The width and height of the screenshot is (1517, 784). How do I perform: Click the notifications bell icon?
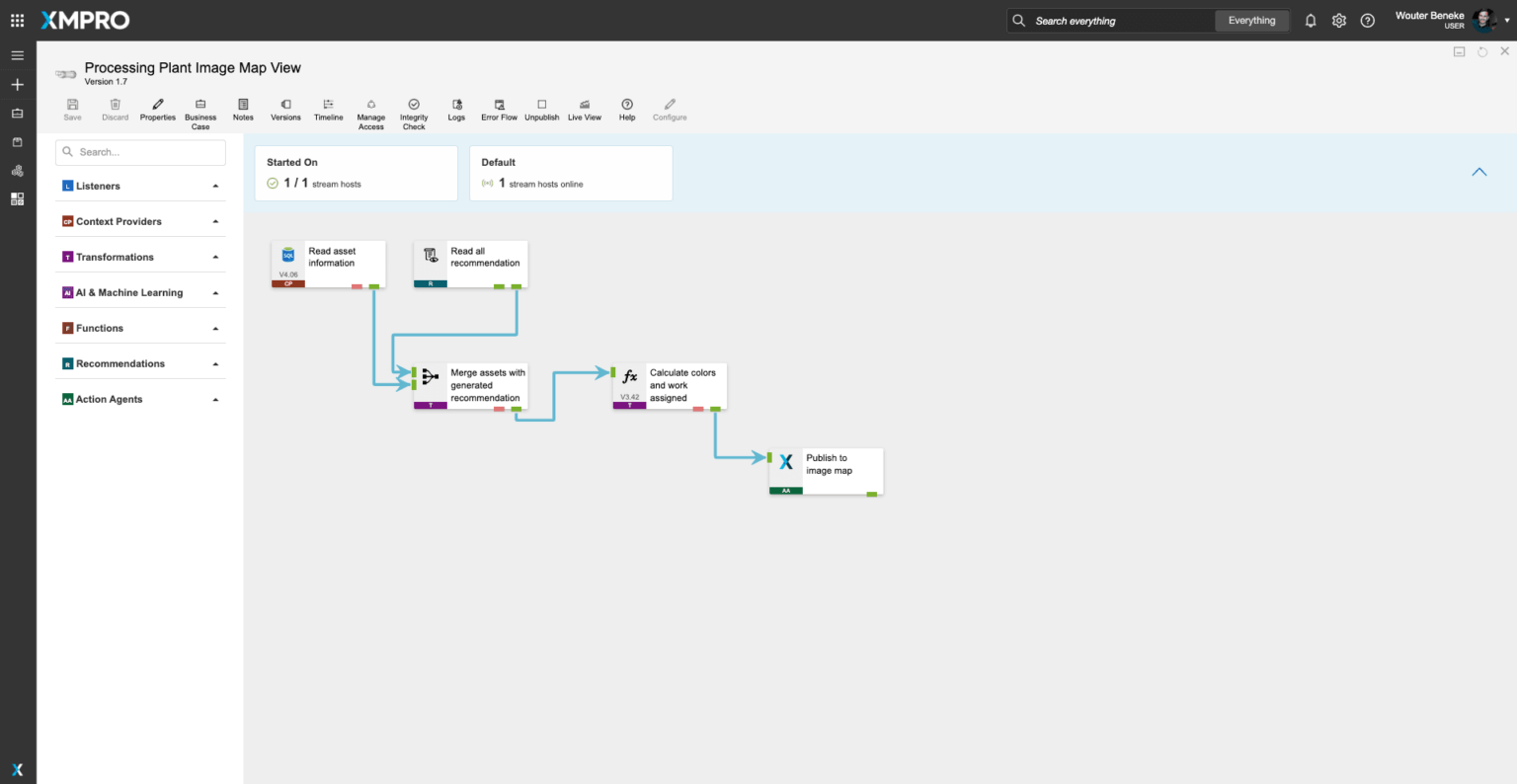(1311, 21)
